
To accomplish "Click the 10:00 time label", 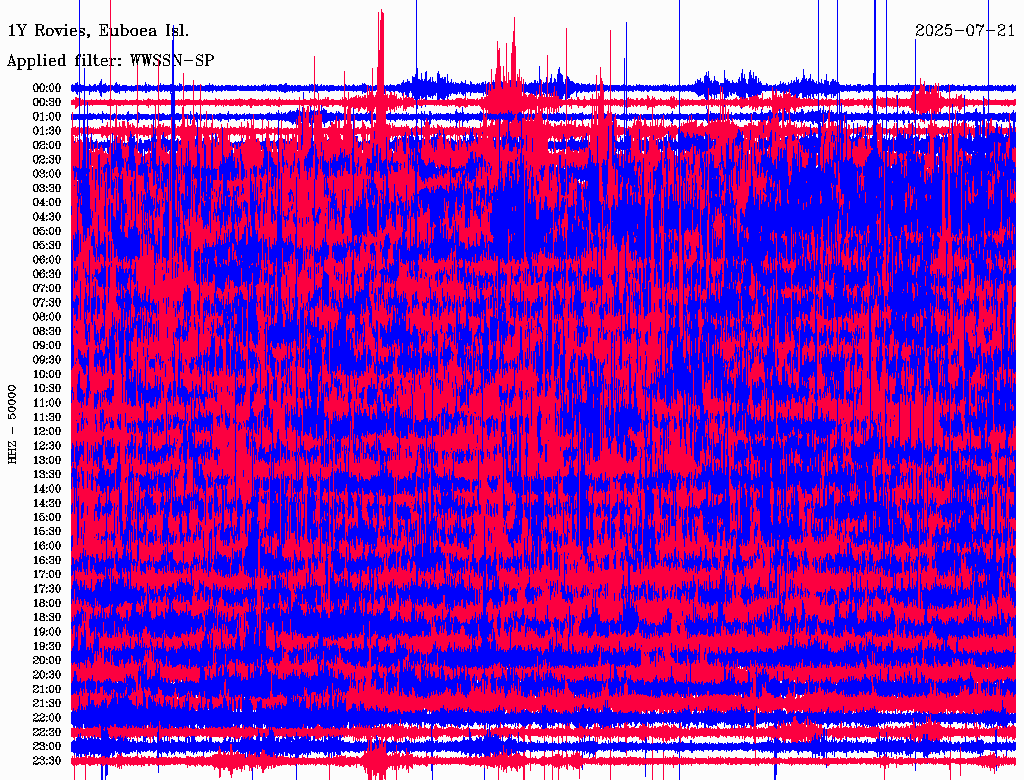I will [x=47, y=374].
